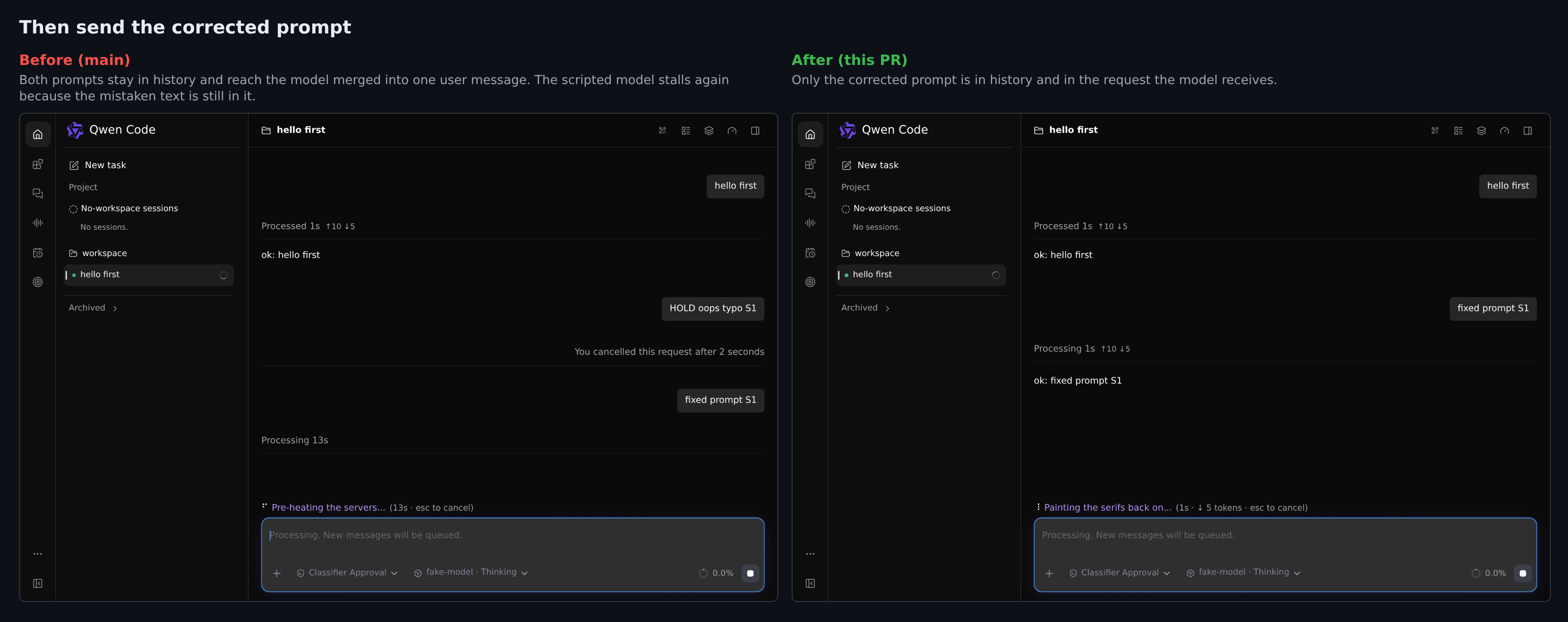Stop processing button in Before panel composer
The image size is (1568, 622).
click(x=750, y=573)
